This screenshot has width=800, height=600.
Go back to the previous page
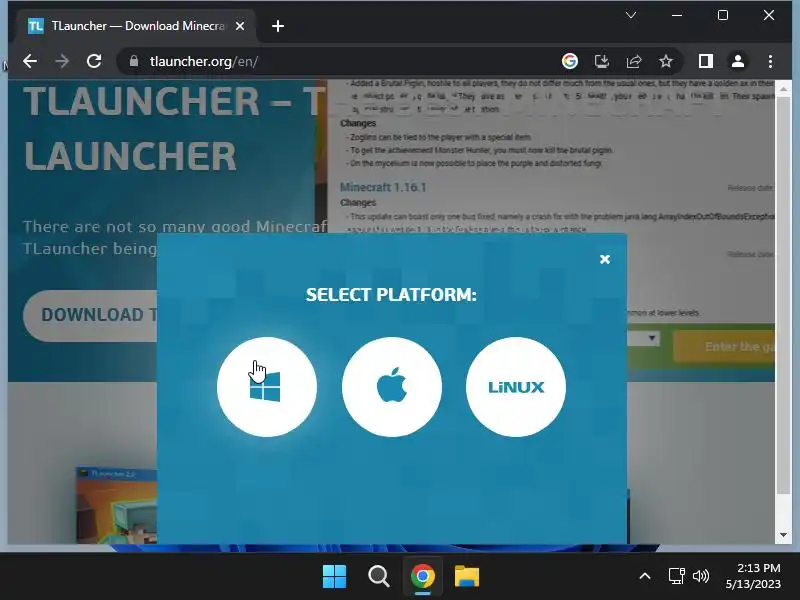[30, 62]
